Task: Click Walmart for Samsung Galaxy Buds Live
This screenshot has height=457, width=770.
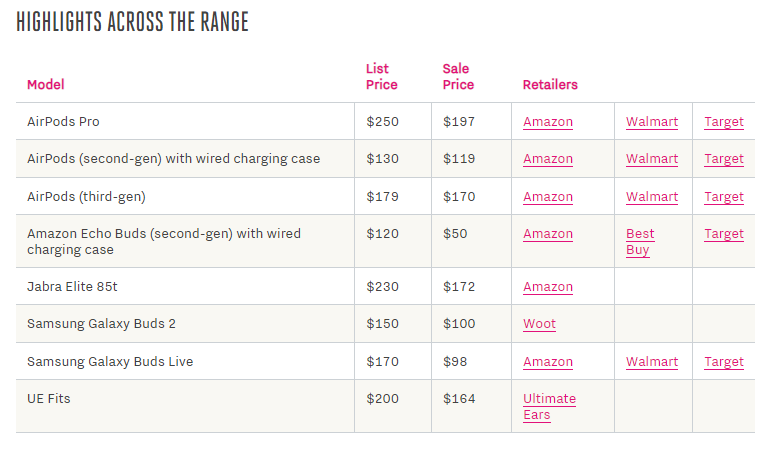Action: click(652, 362)
